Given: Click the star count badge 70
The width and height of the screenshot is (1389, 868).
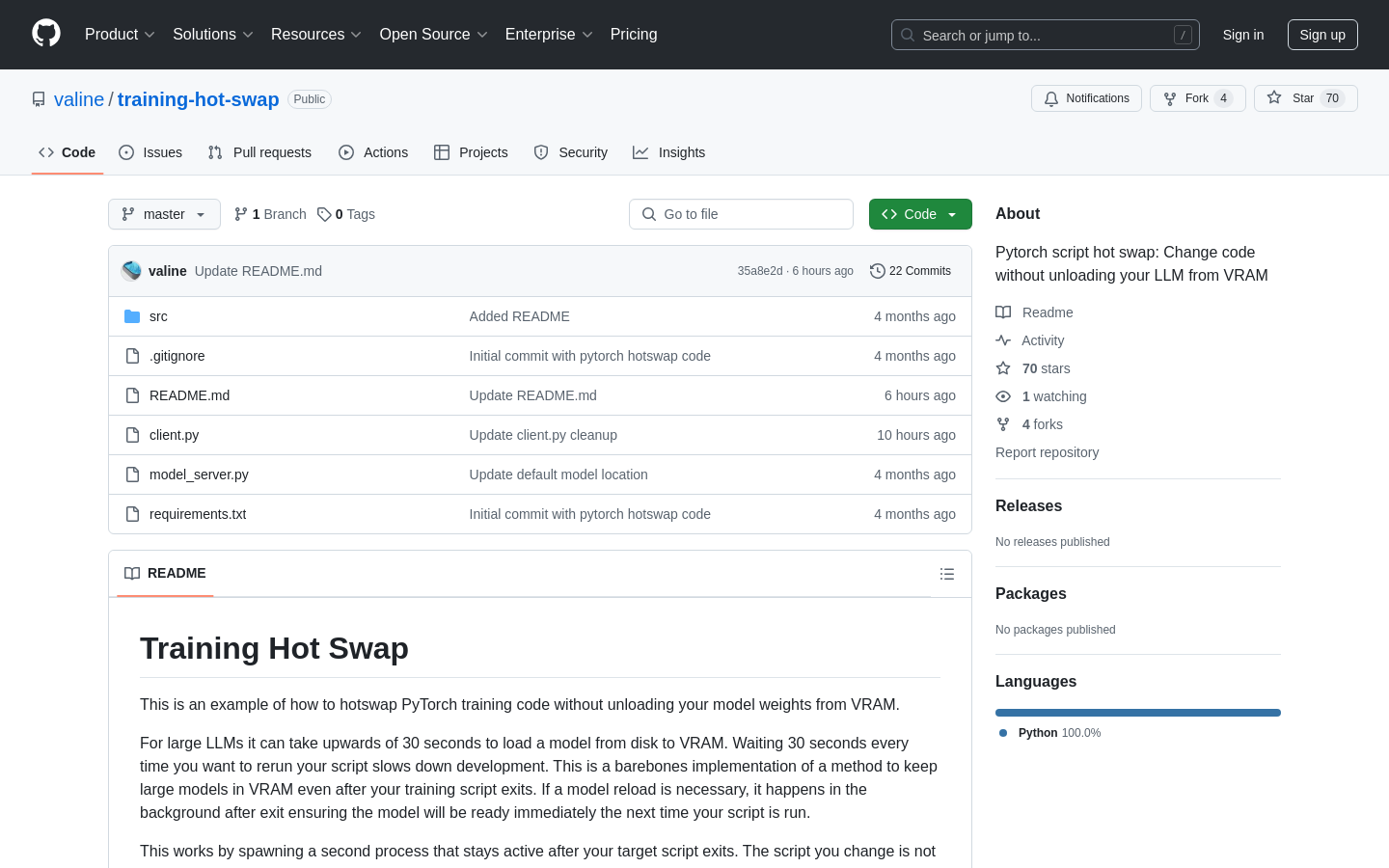Looking at the screenshot, I should click(1332, 98).
